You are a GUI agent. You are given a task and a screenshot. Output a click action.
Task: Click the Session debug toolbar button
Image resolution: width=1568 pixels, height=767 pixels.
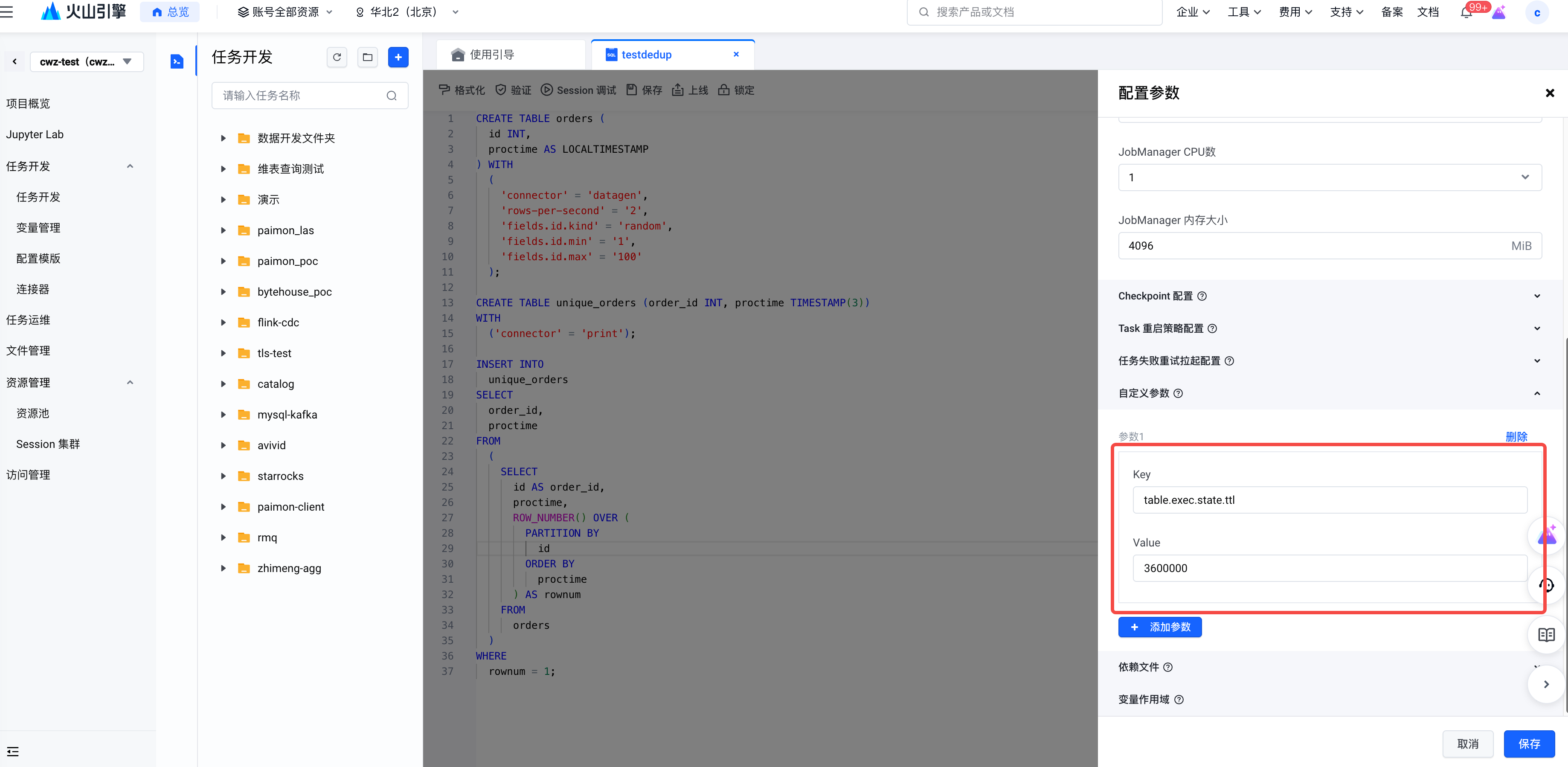point(578,90)
